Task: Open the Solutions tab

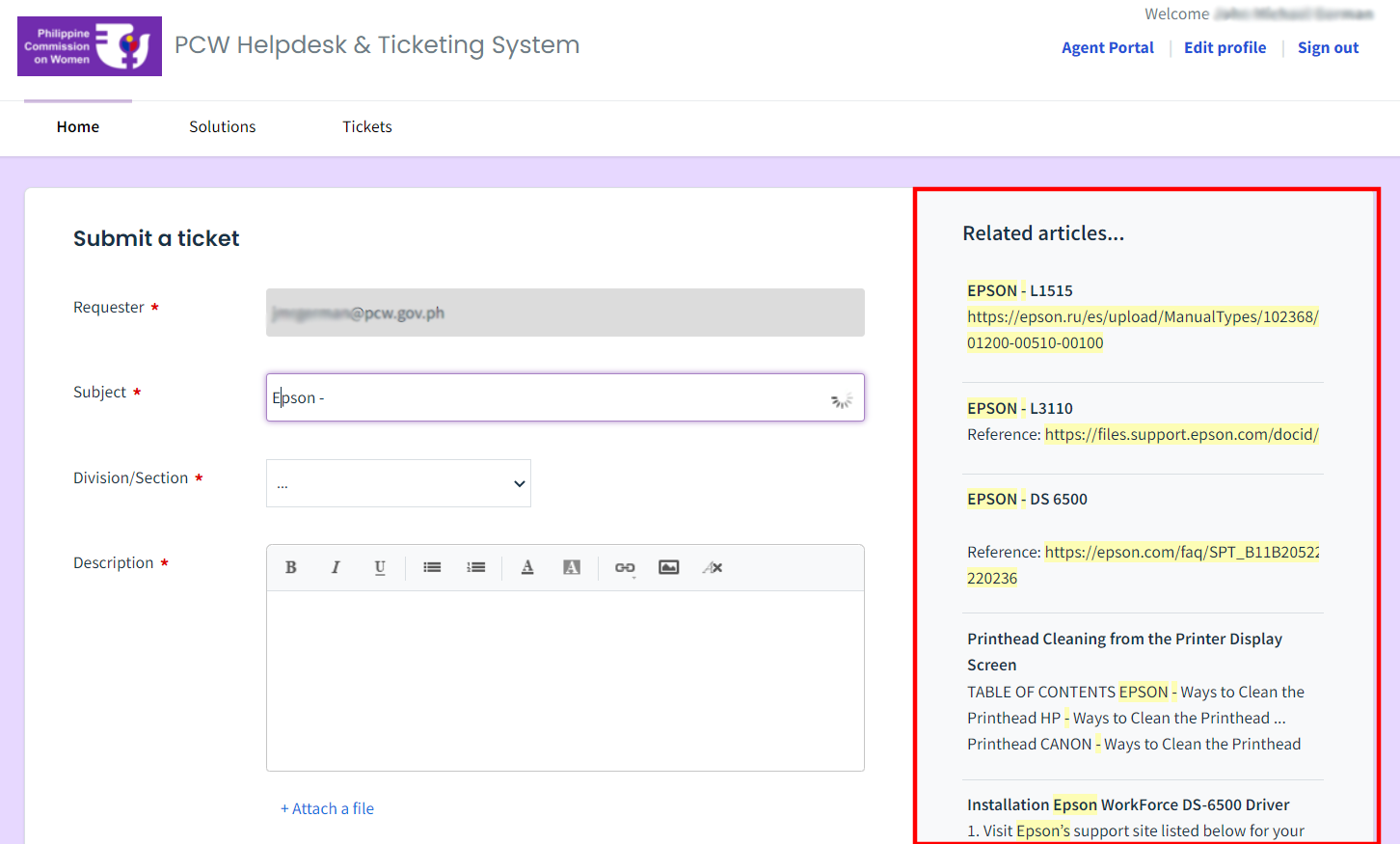Action: [223, 127]
